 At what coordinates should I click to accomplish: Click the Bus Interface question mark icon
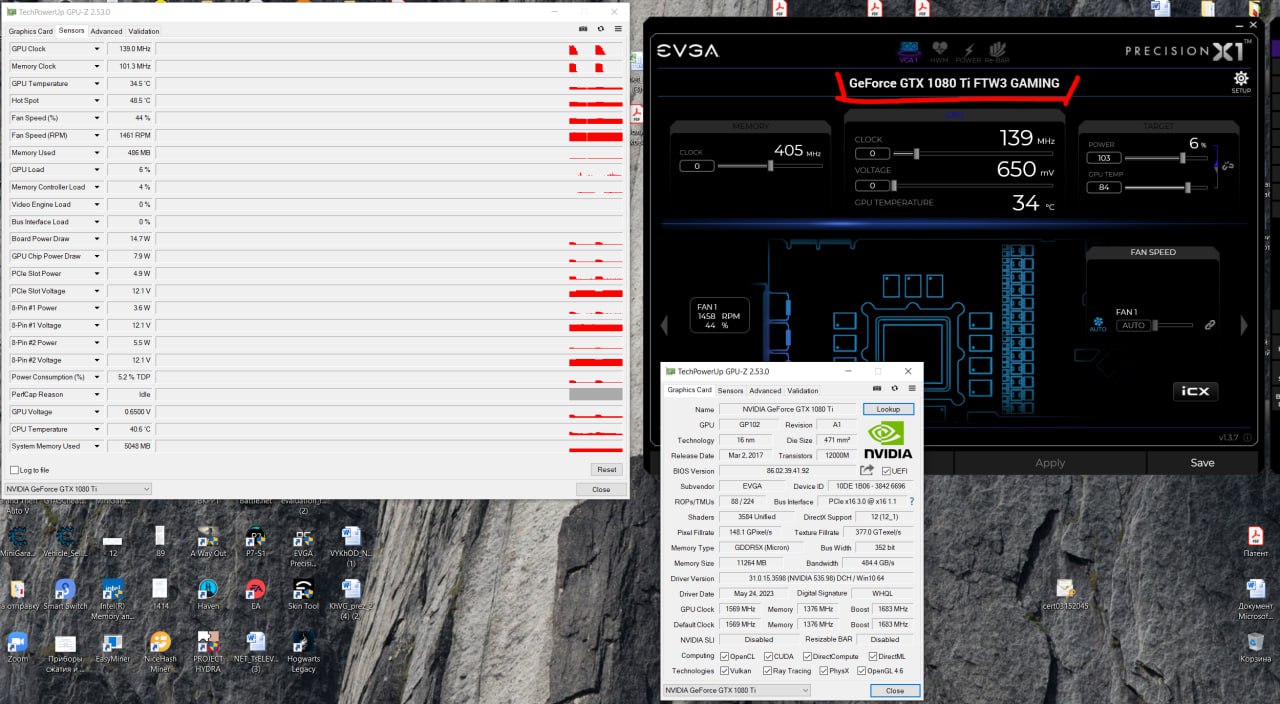(x=911, y=501)
